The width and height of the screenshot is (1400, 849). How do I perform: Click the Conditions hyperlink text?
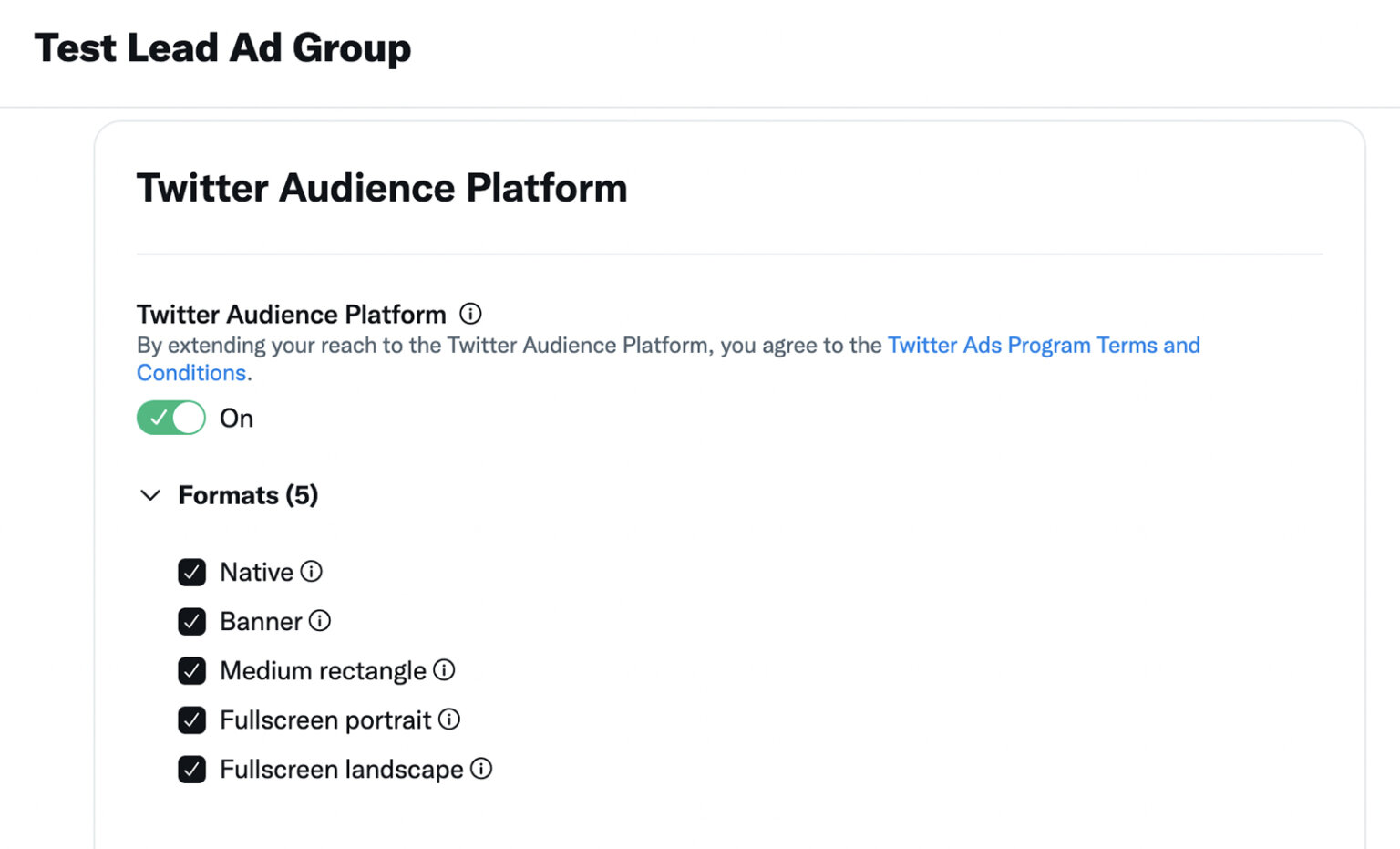click(190, 372)
